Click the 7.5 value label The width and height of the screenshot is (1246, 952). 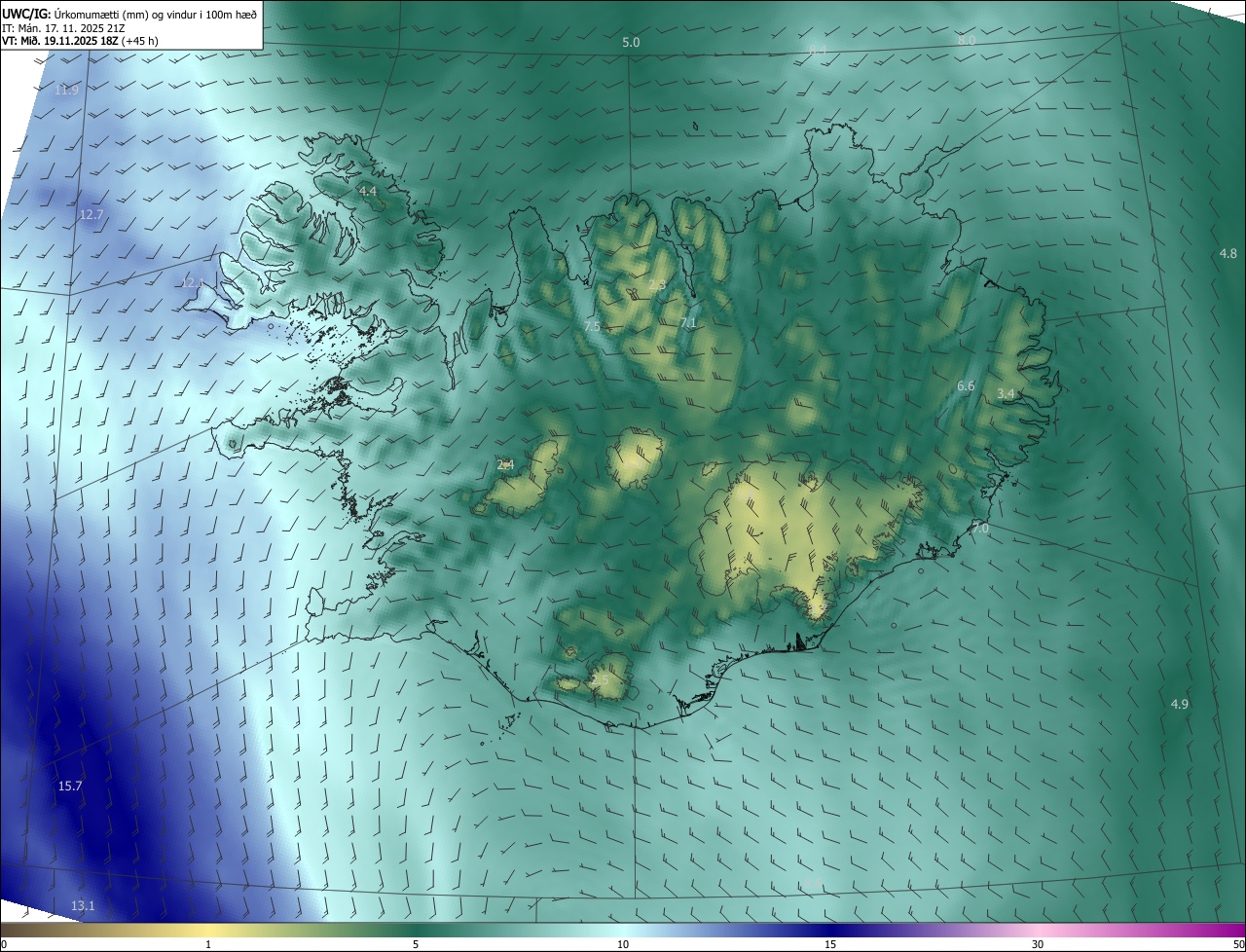592,327
